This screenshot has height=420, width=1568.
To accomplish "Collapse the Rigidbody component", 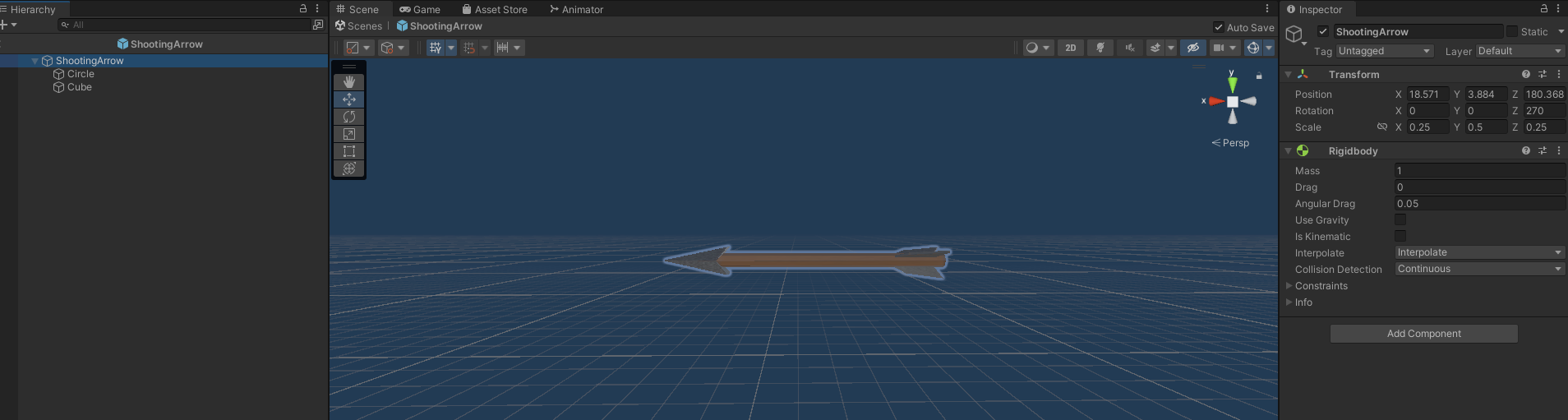I will [1289, 150].
